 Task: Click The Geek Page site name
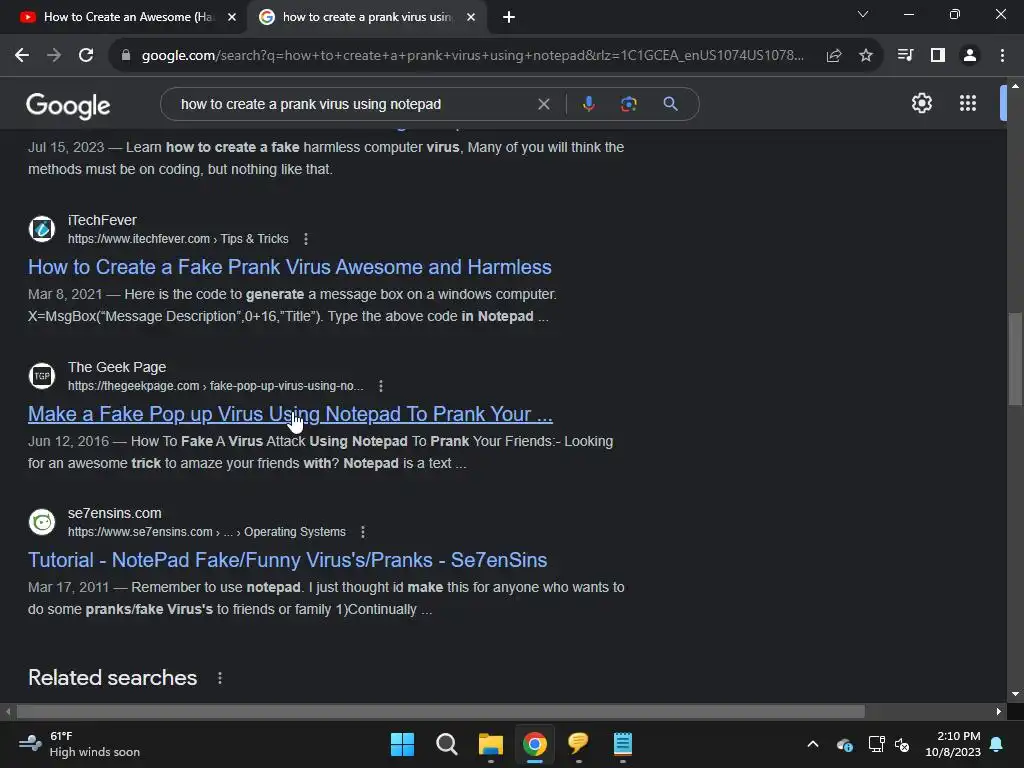coord(117,368)
